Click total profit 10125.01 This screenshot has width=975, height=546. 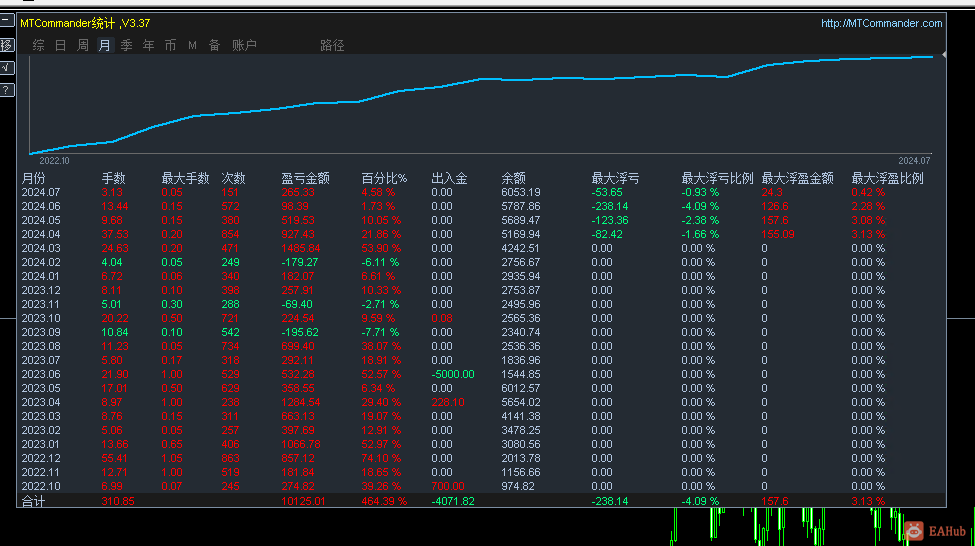pyautogui.click(x=303, y=501)
